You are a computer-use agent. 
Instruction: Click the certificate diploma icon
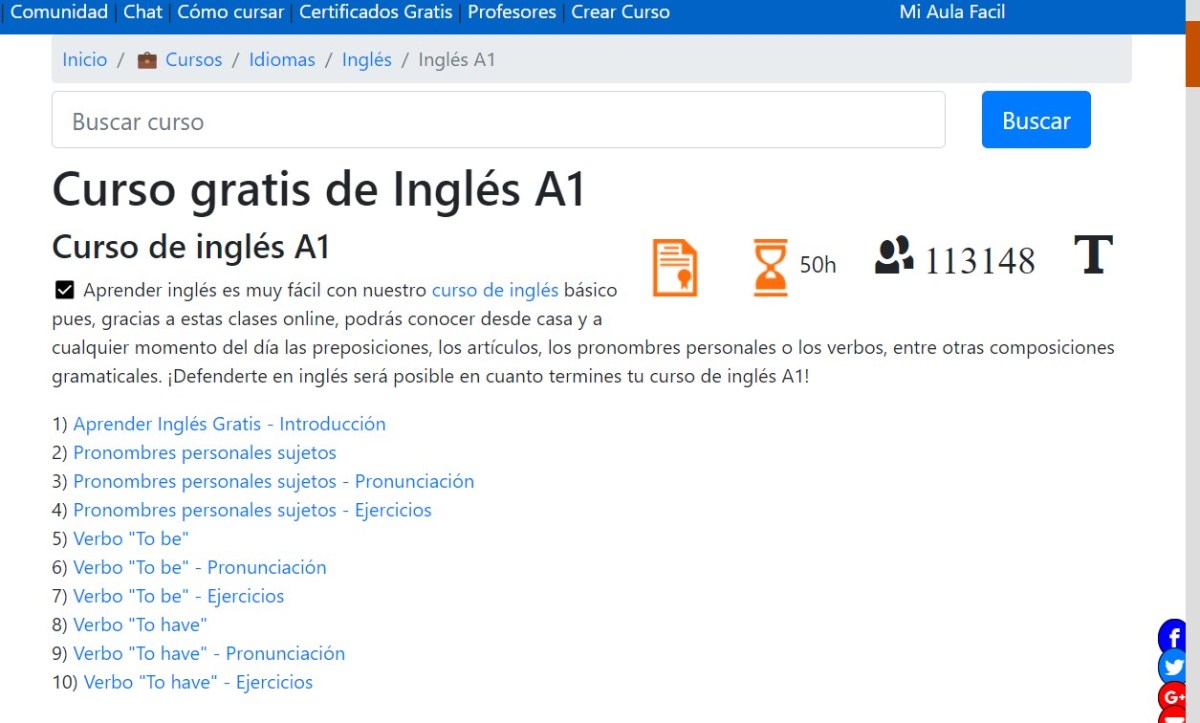click(673, 265)
